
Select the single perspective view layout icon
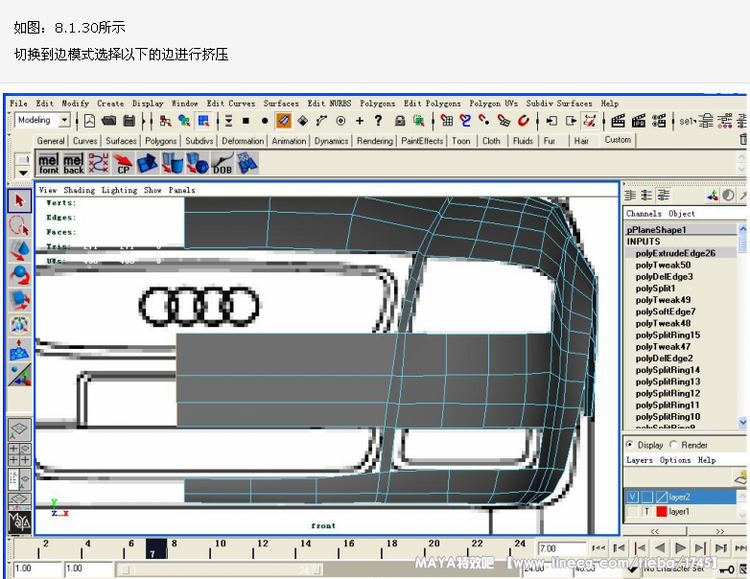point(20,429)
